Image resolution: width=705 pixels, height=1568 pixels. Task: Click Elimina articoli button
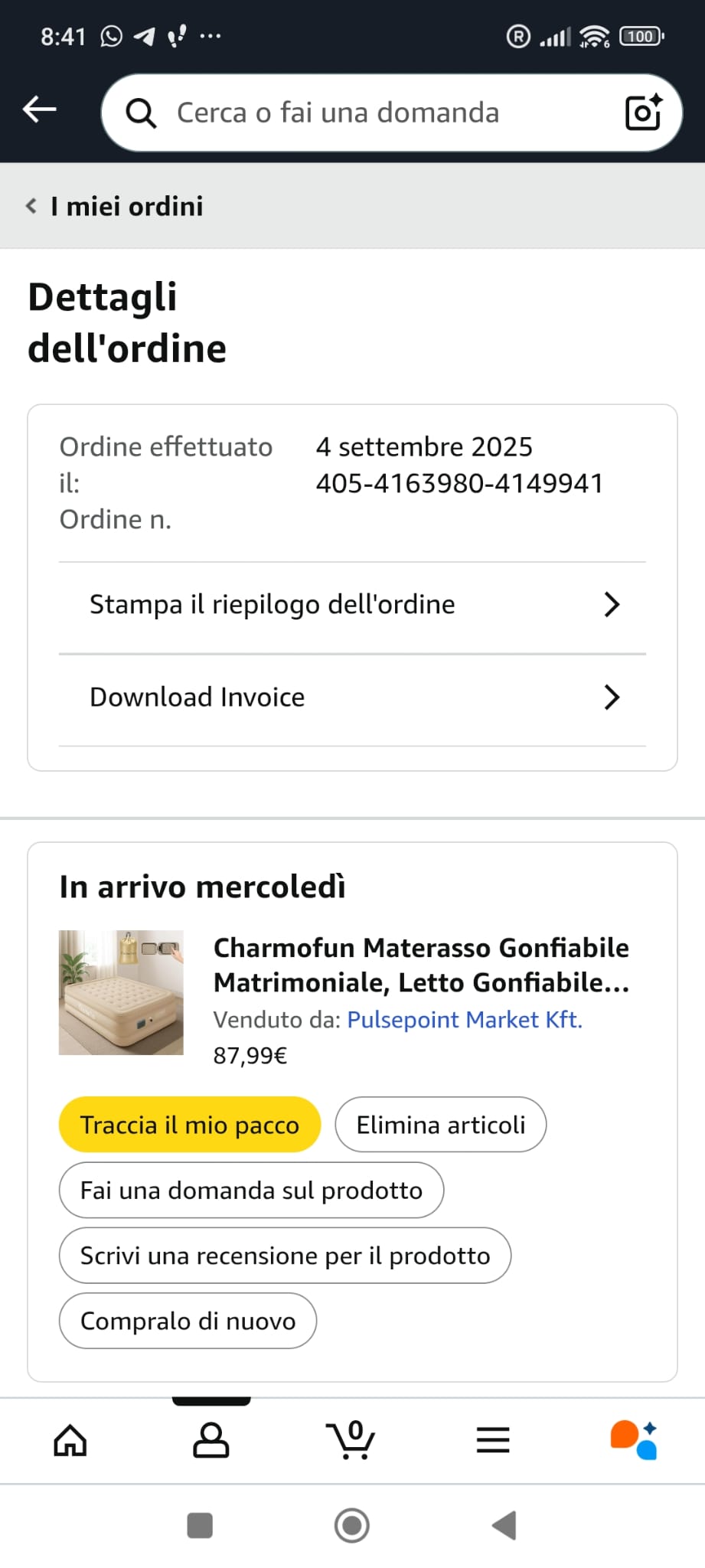[440, 1125]
